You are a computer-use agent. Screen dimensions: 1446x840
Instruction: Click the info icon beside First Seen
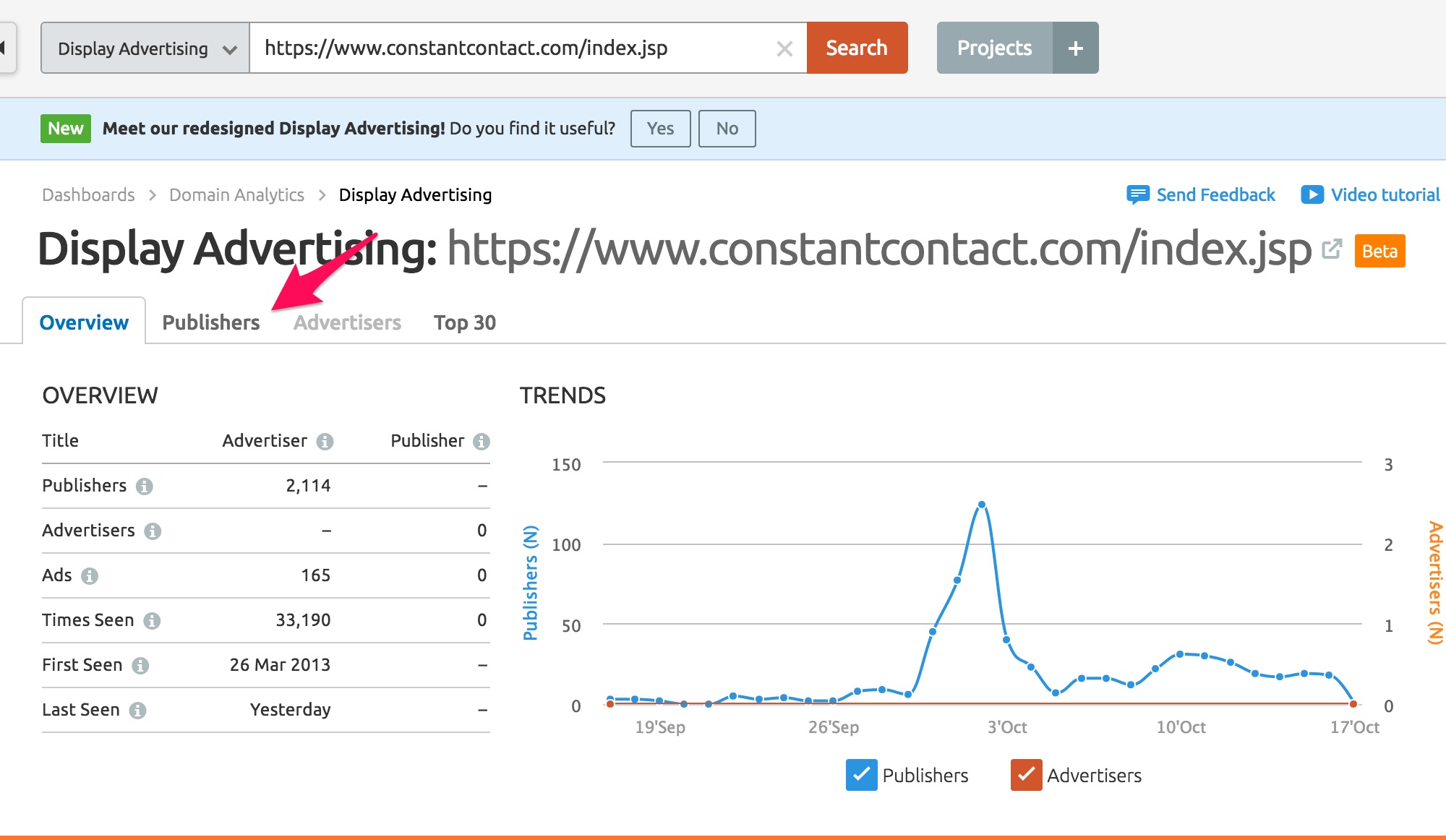[x=140, y=665]
